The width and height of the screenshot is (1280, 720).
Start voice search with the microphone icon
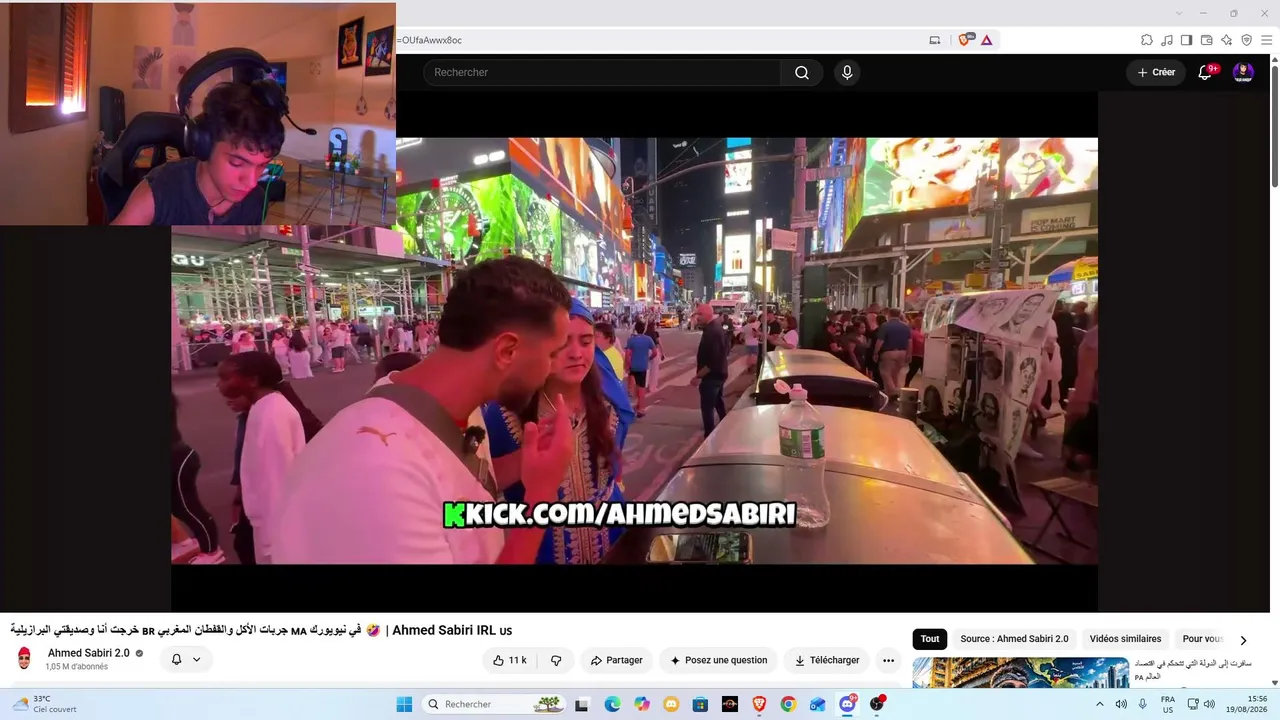[x=847, y=72]
